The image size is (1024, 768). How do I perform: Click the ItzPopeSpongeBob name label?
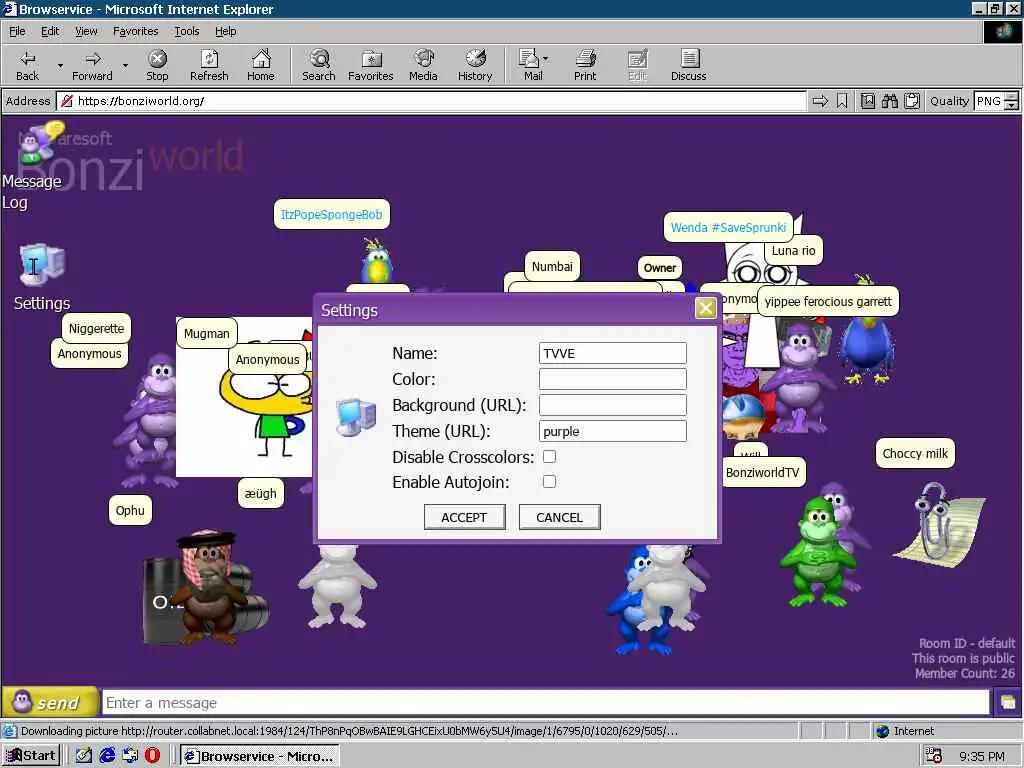(x=331, y=214)
